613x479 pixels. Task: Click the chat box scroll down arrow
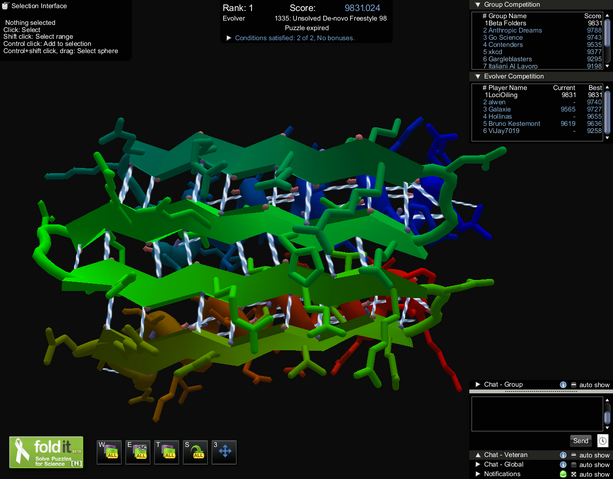tap(607, 428)
